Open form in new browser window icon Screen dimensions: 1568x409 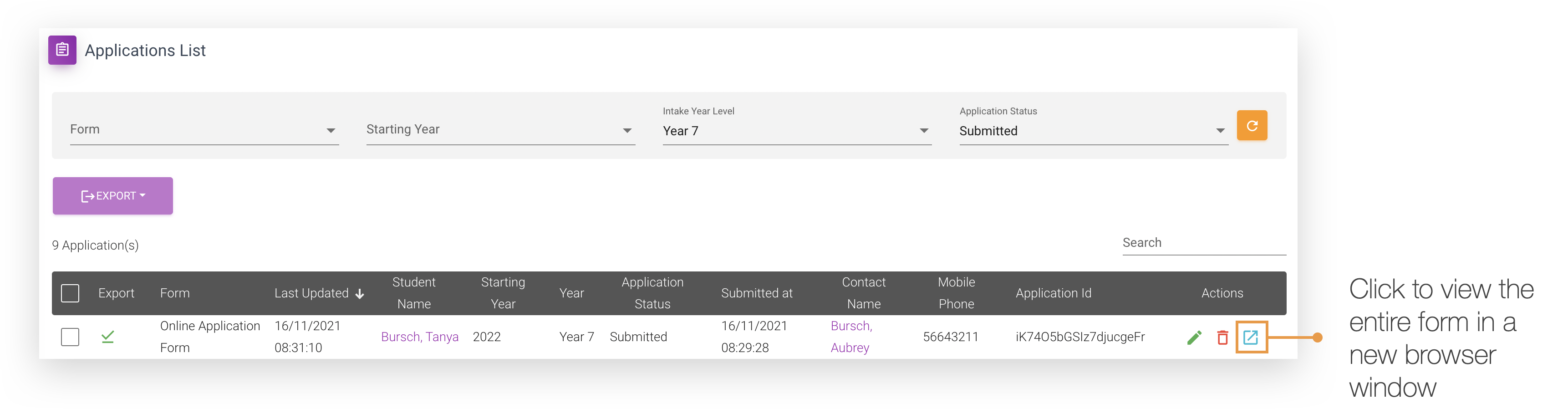[1250, 337]
